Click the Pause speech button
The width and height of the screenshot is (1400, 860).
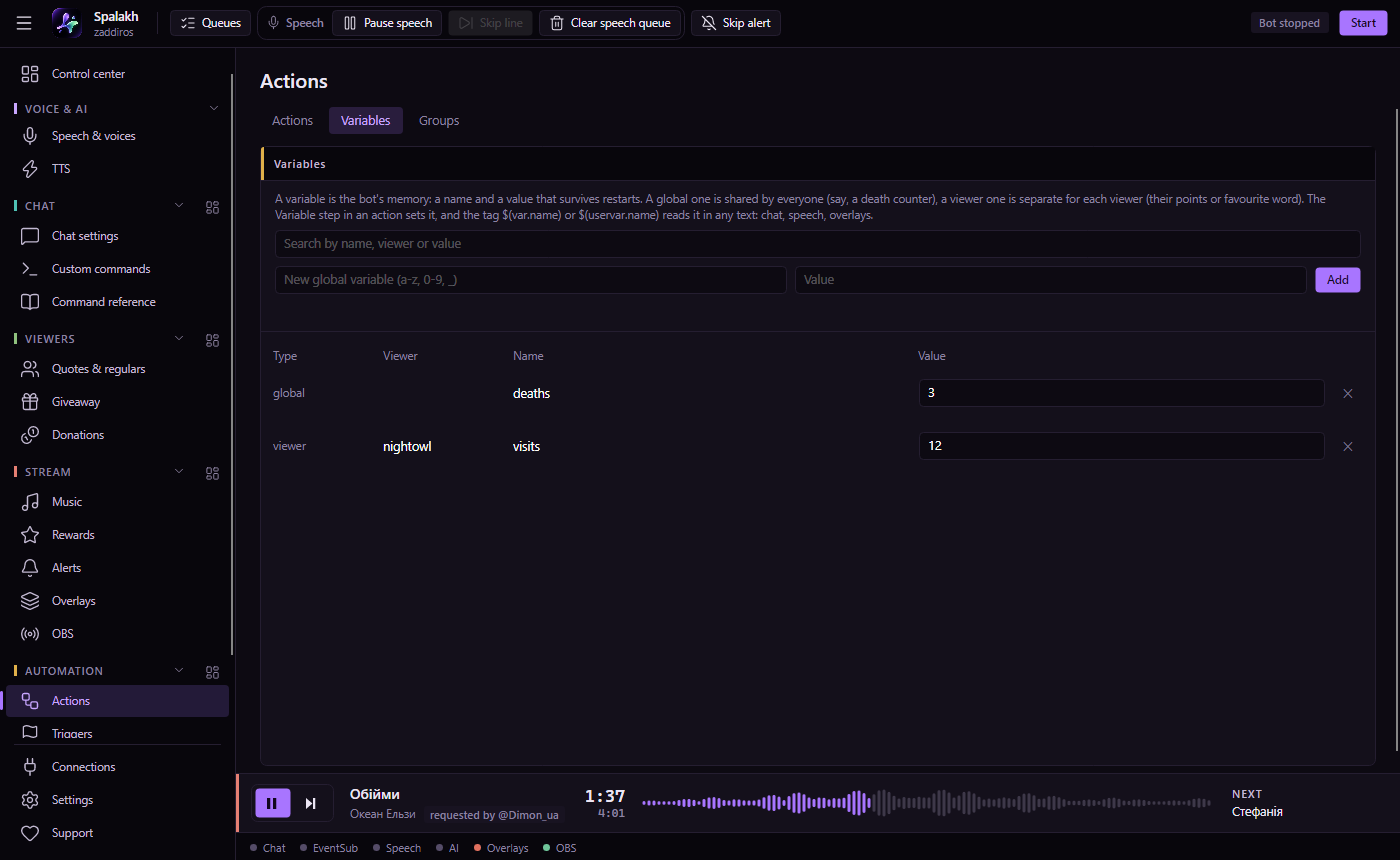tap(387, 23)
